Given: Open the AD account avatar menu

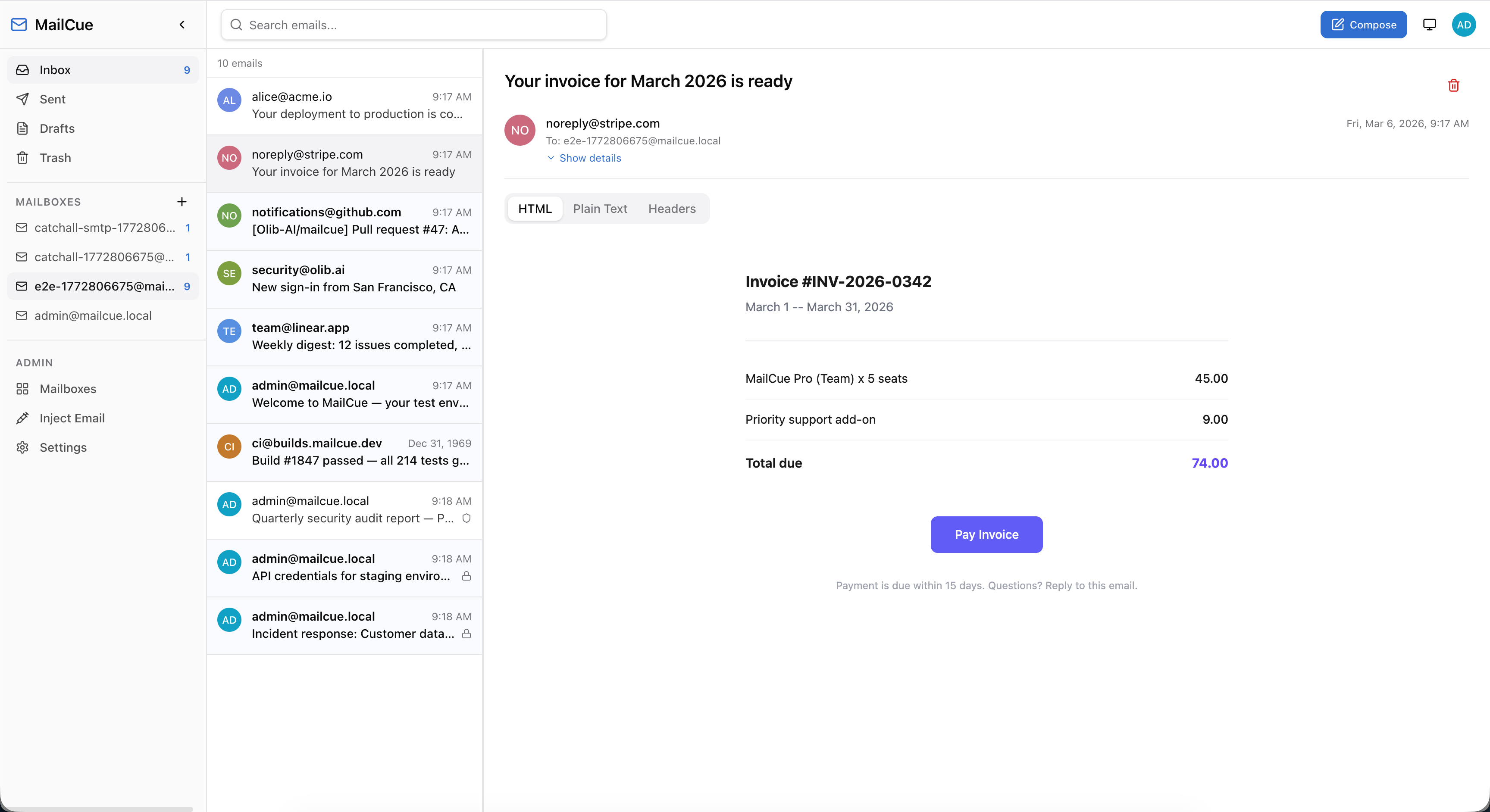Looking at the screenshot, I should coord(1464,24).
